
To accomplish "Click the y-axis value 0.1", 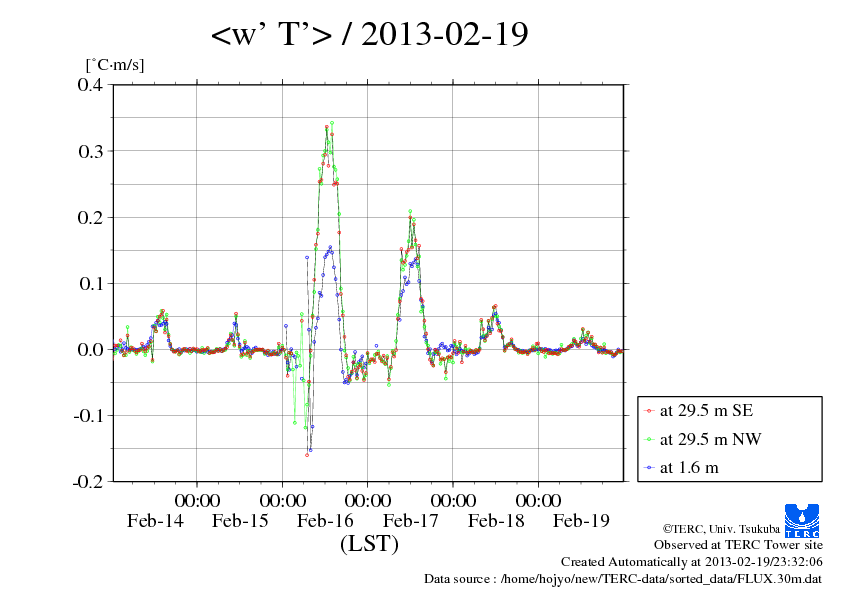I will tap(90, 283).
